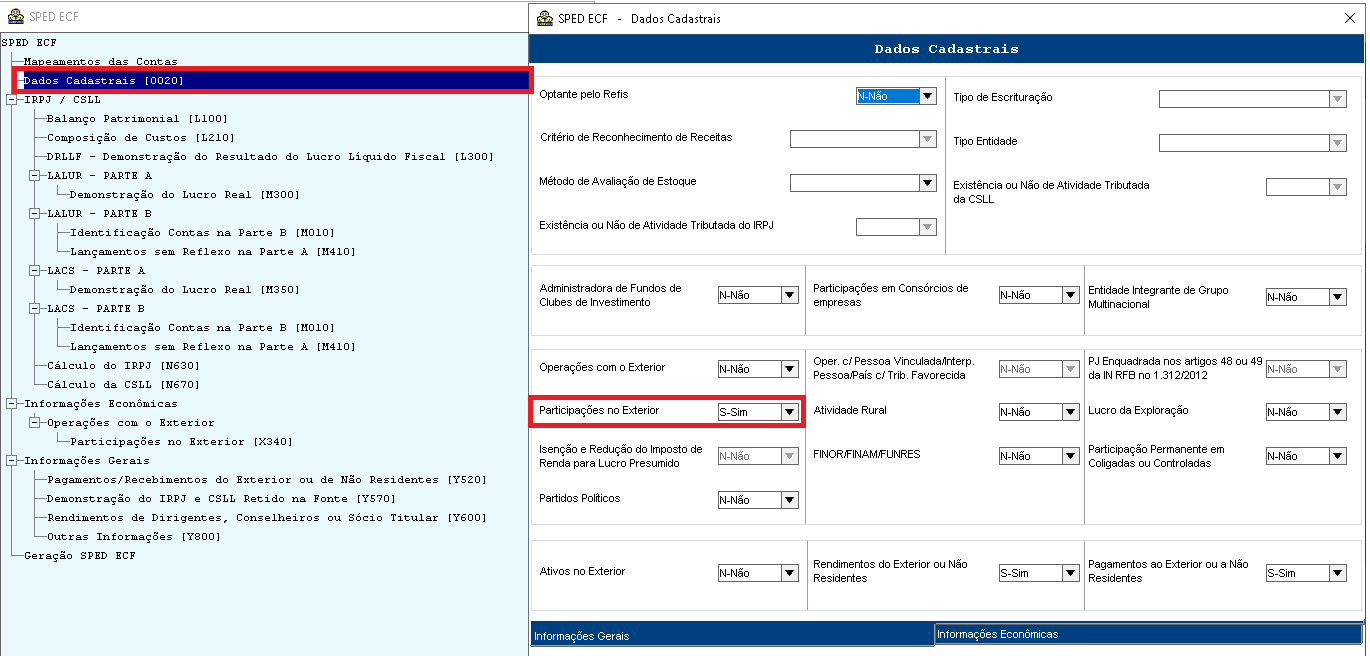Open the Entidade Integrante de Grupo Multinacional dropdown

pyautogui.click(x=1338, y=297)
